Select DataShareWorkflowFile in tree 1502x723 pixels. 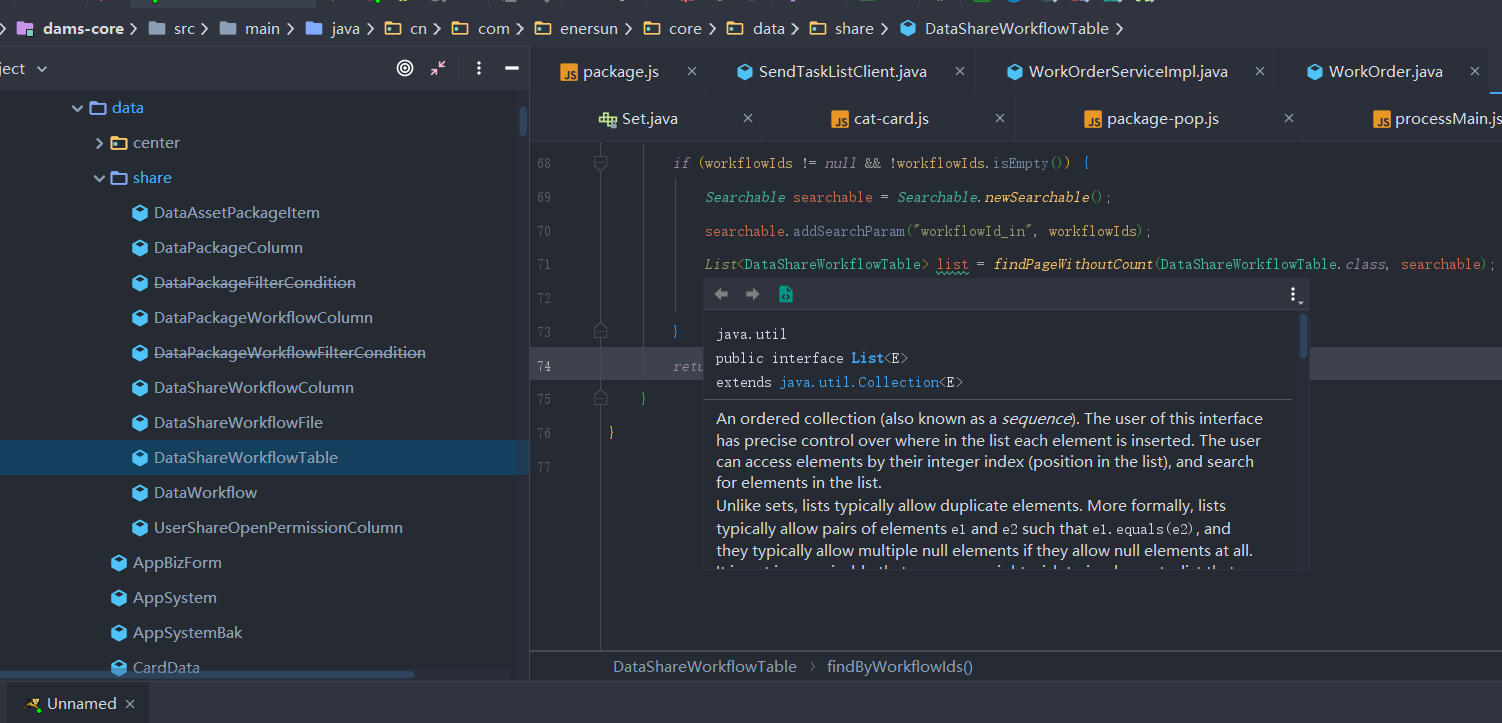238,423
